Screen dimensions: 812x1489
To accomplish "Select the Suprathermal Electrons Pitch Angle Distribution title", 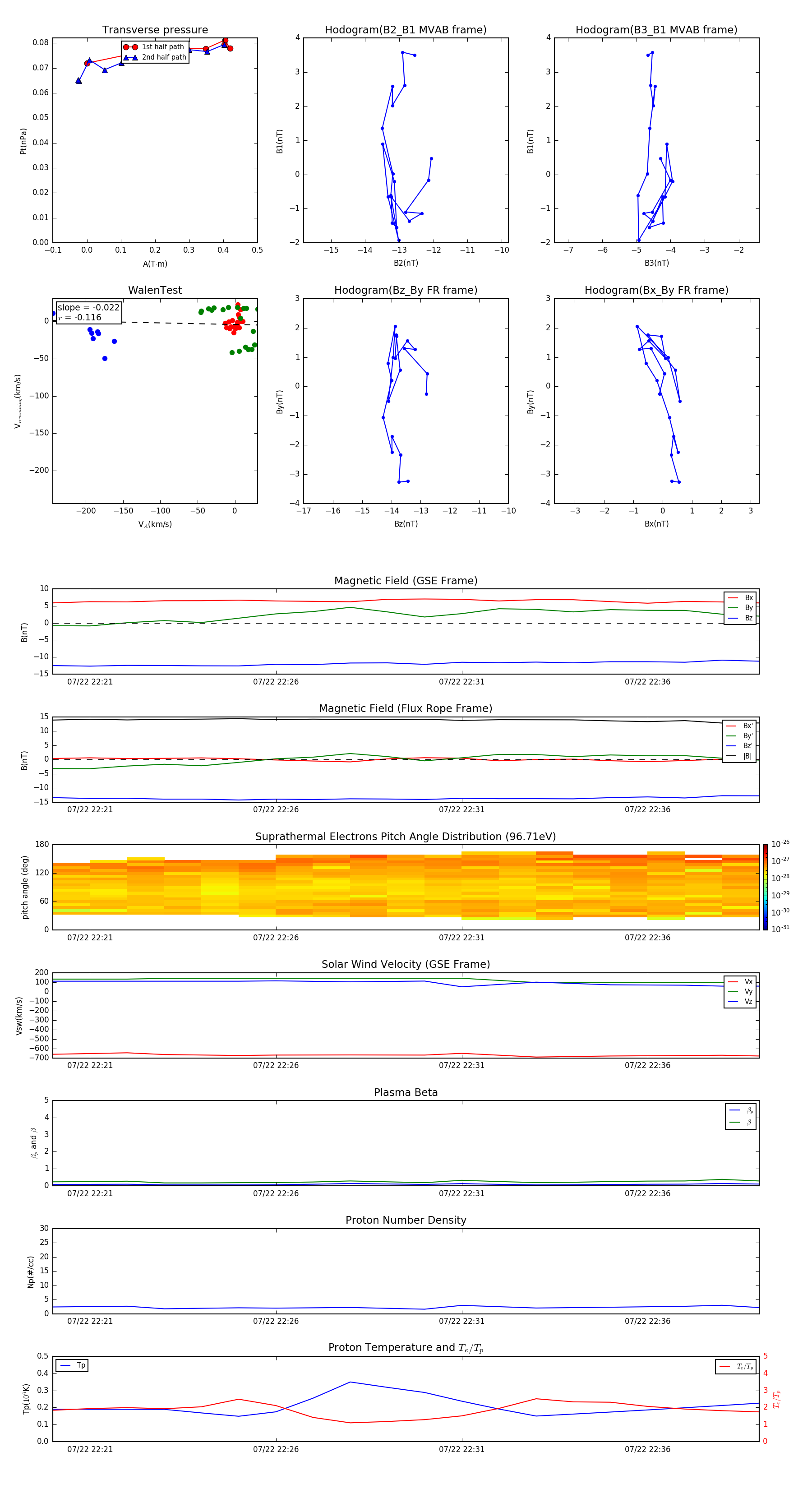I will pos(406,837).
